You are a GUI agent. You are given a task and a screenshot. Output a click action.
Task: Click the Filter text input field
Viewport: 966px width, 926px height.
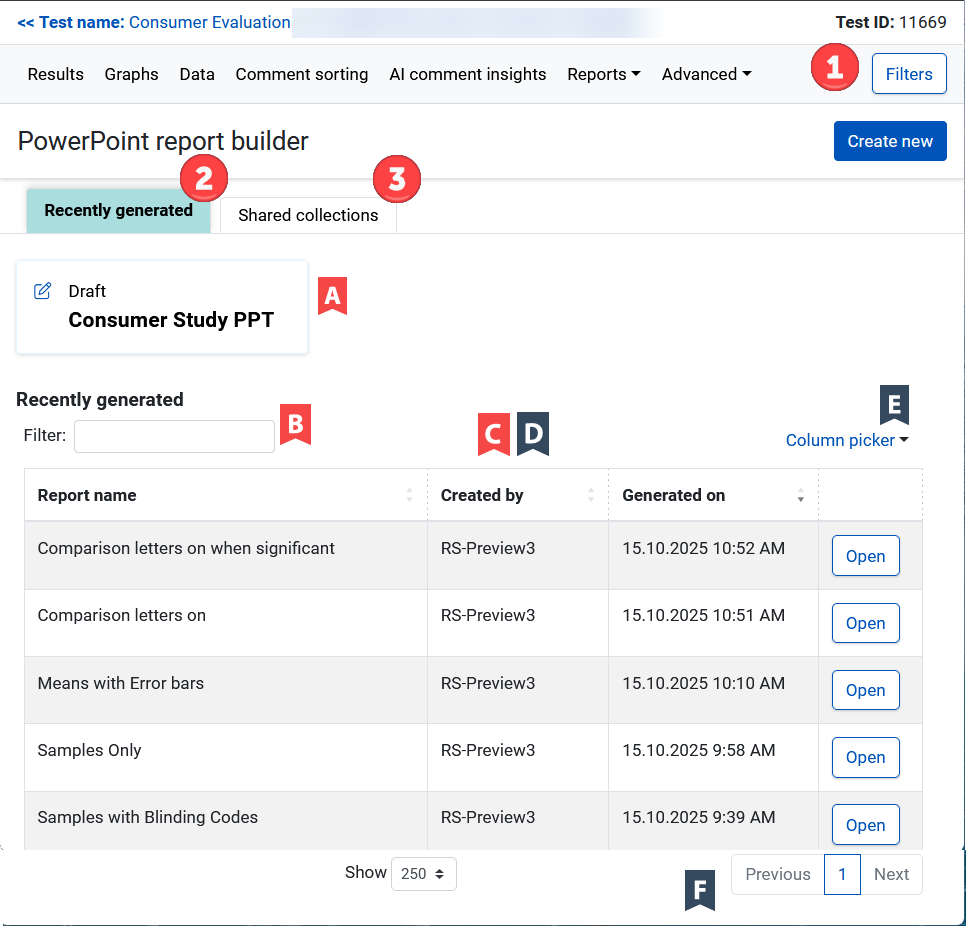coord(174,436)
